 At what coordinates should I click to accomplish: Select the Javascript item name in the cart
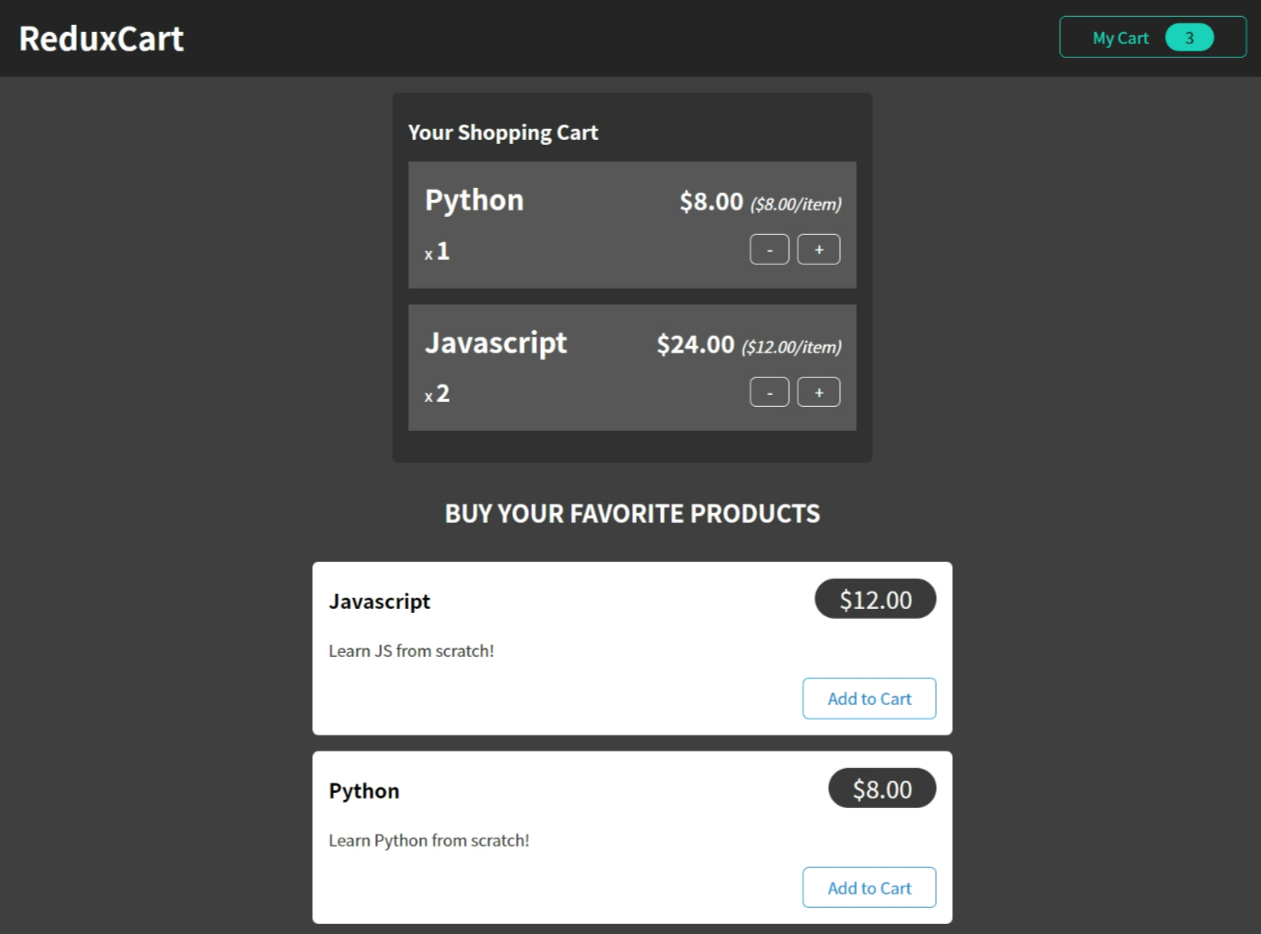click(496, 343)
